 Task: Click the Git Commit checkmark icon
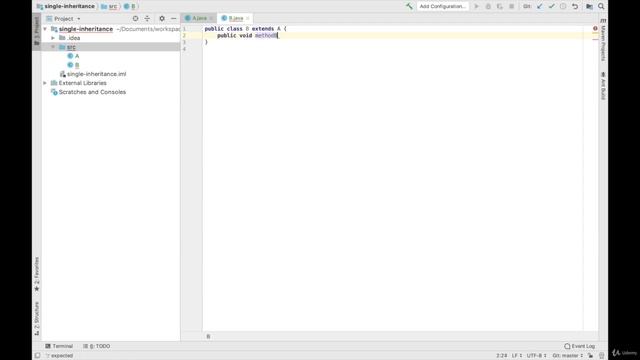551,6
